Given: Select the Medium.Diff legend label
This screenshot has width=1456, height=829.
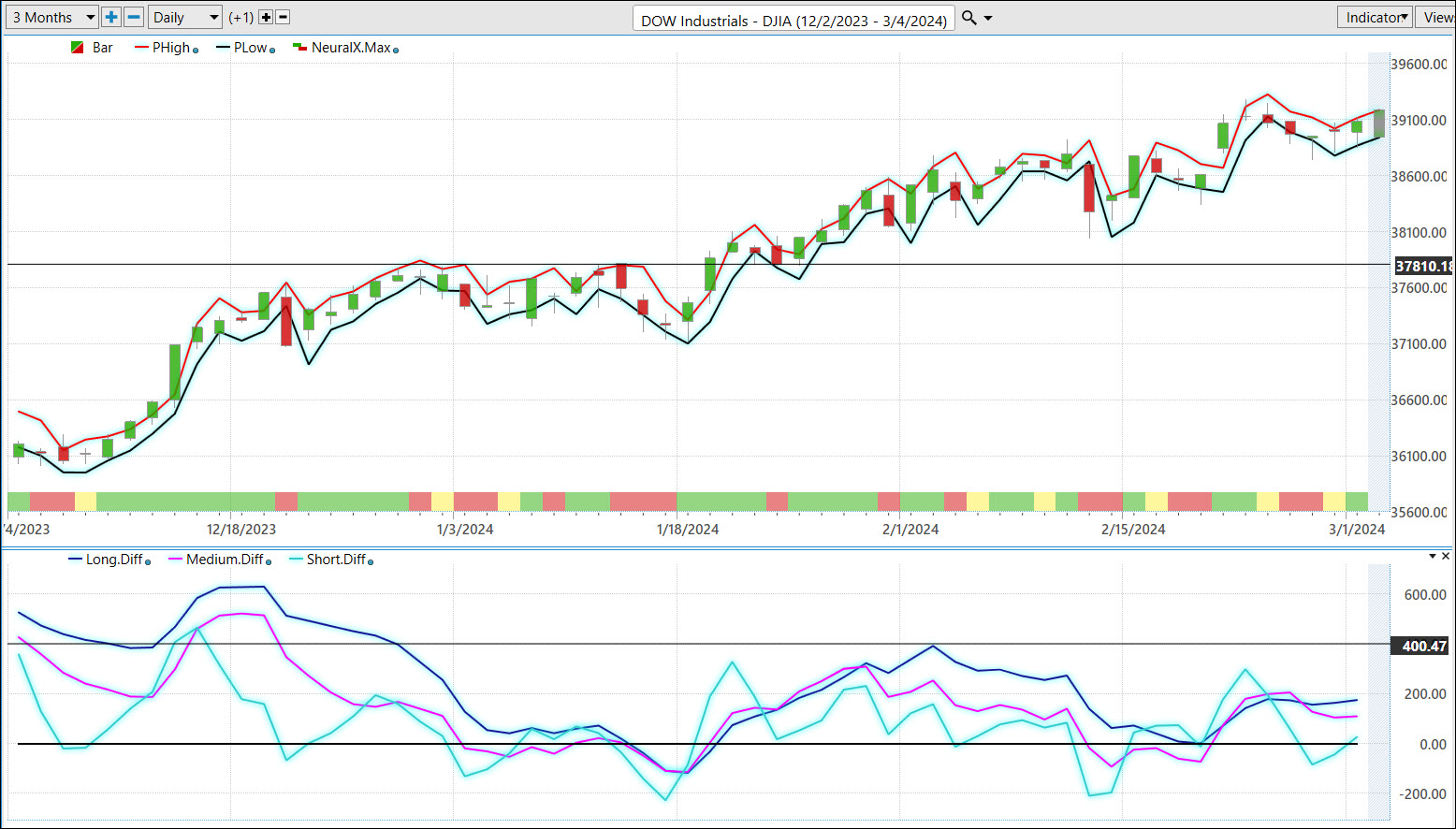Looking at the screenshot, I should click(x=225, y=560).
